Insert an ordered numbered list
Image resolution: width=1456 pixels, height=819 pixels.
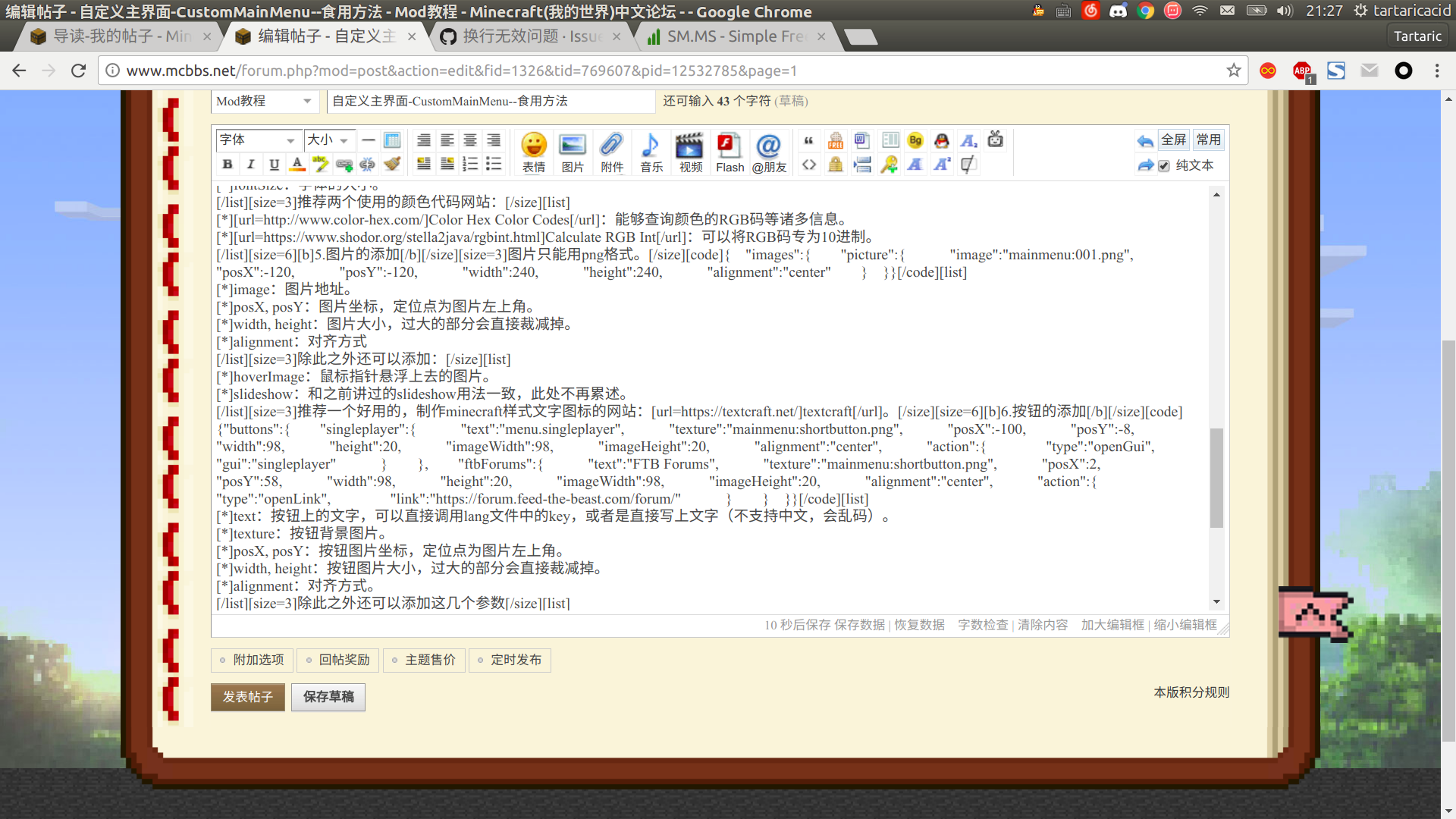click(470, 164)
